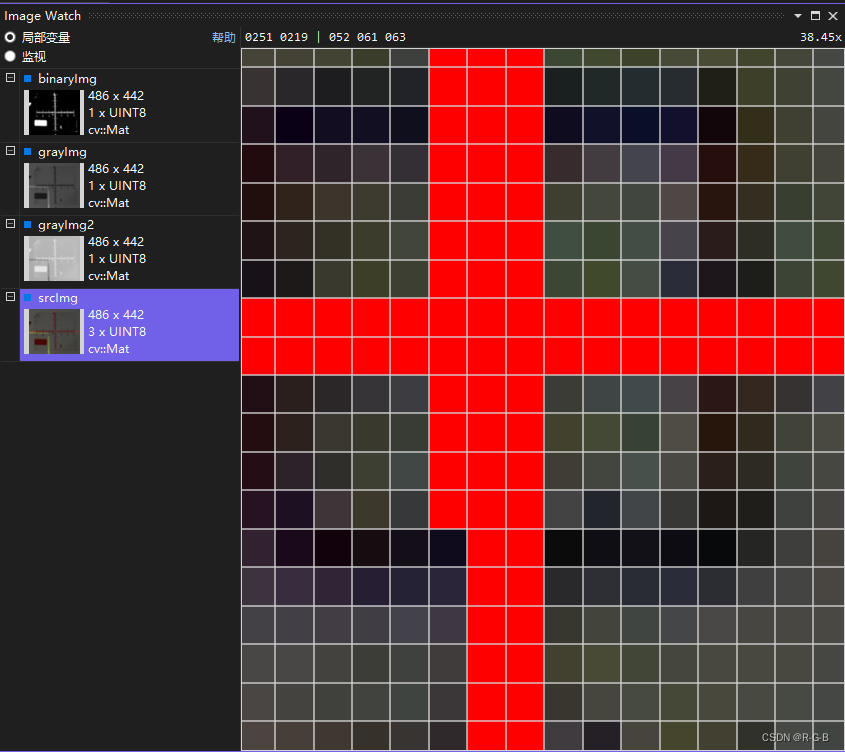Select the grayImg thumbnail
This screenshot has height=752, width=845.
point(54,185)
